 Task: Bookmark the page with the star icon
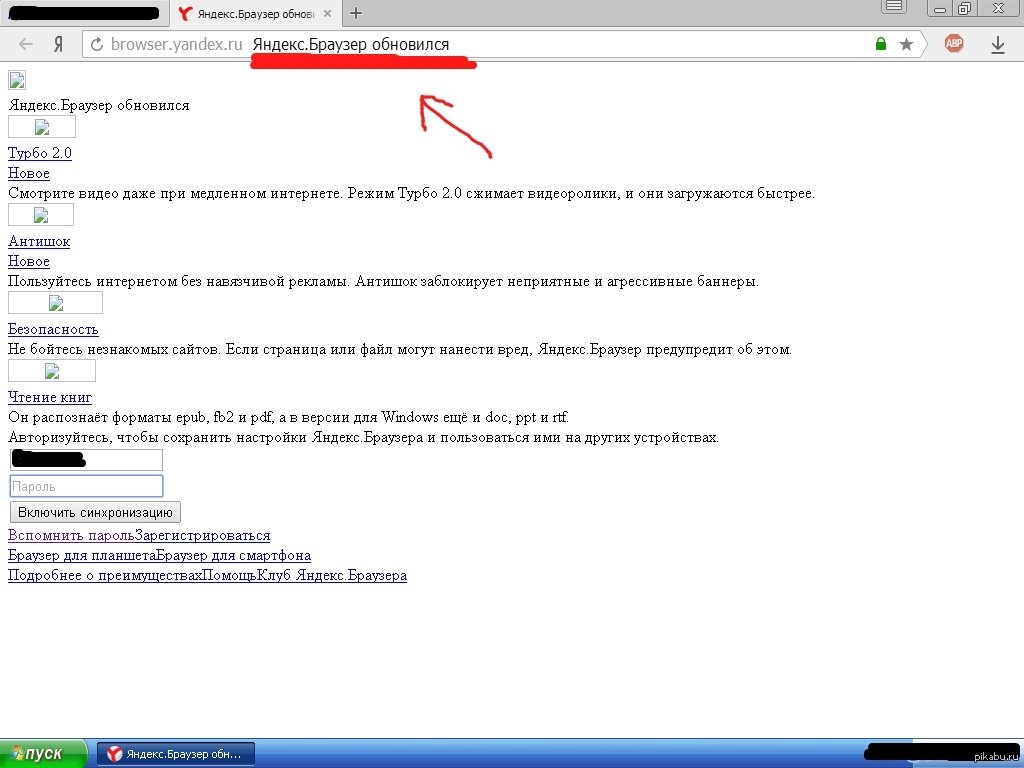coord(906,44)
